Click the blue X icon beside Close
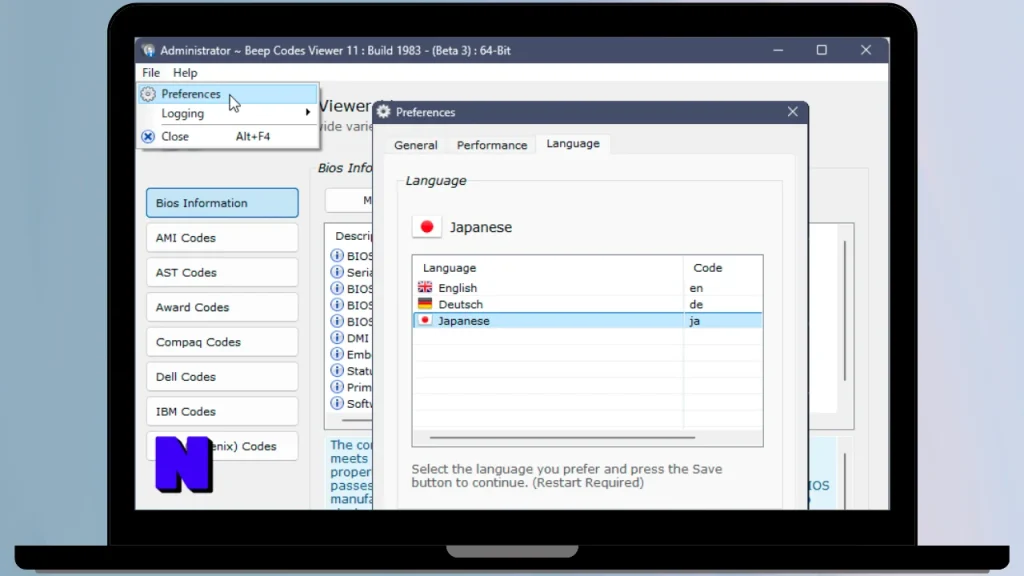The height and width of the screenshot is (576, 1024). click(x=148, y=136)
